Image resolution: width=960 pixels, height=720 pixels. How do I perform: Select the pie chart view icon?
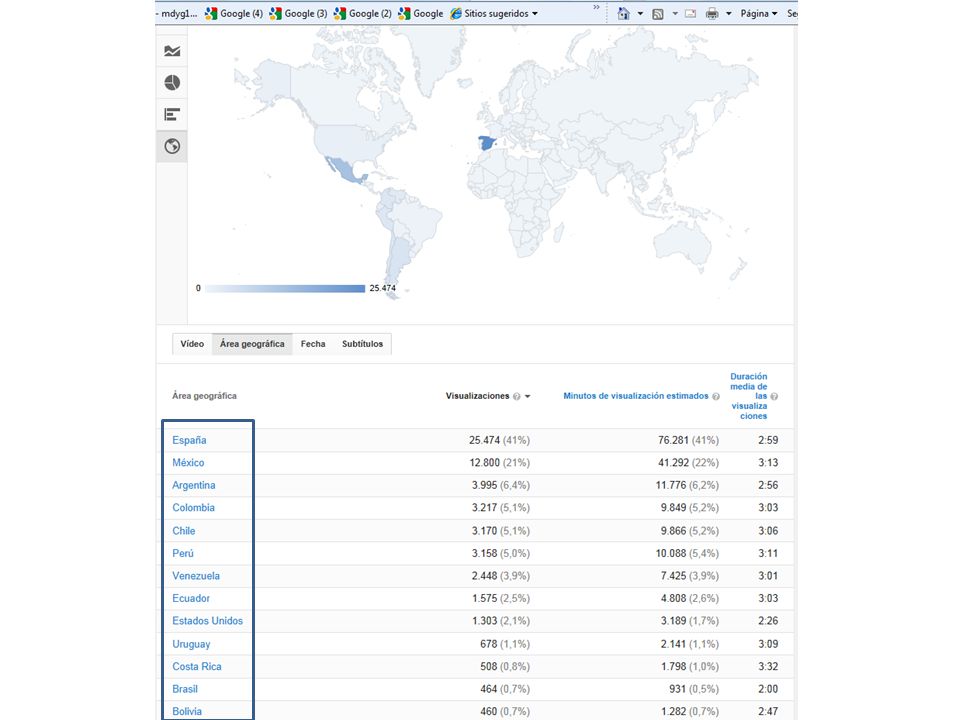pyautogui.click(x=172, y=83)
